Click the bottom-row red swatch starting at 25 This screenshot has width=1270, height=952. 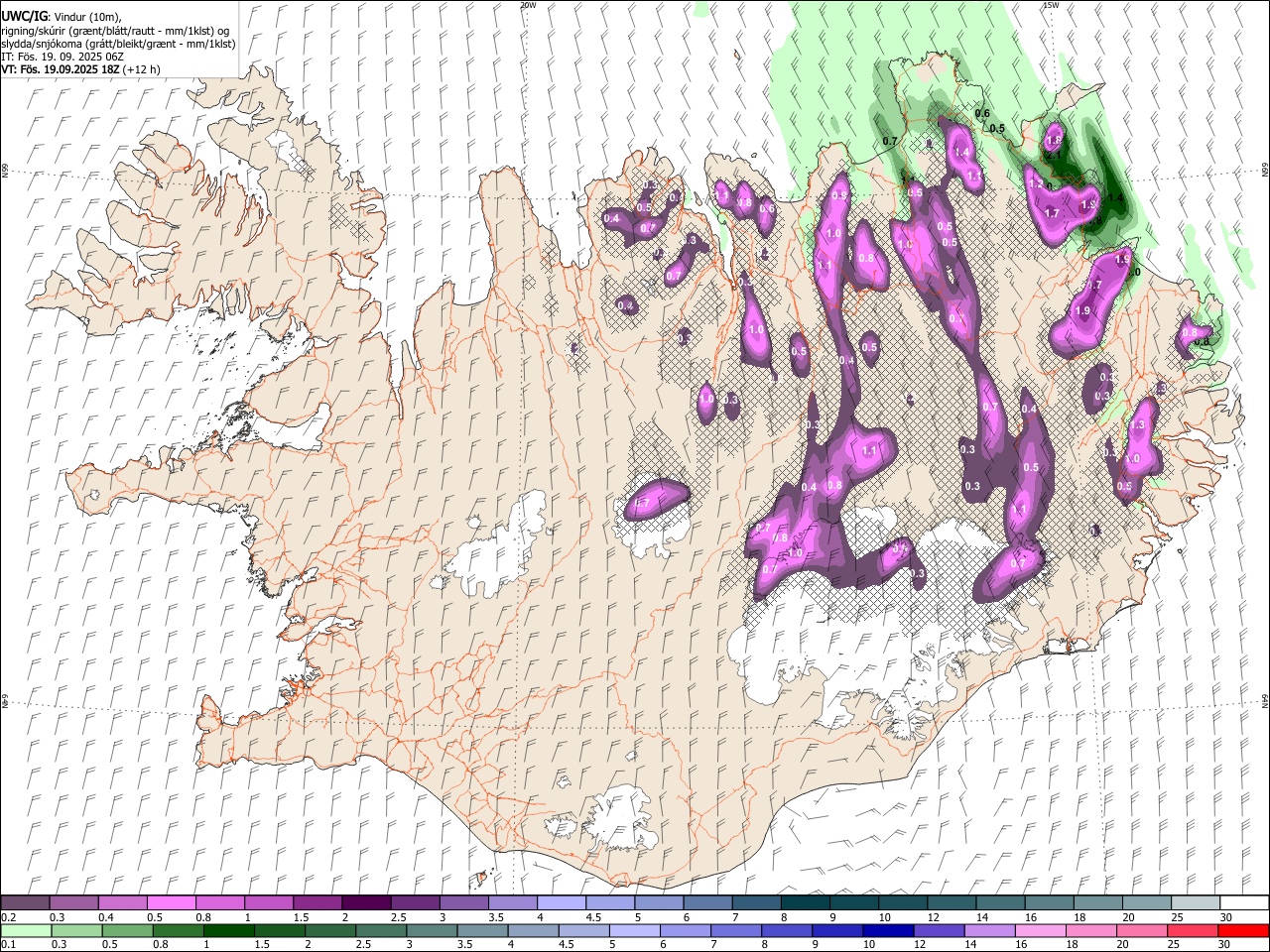tap(1192, 931)
